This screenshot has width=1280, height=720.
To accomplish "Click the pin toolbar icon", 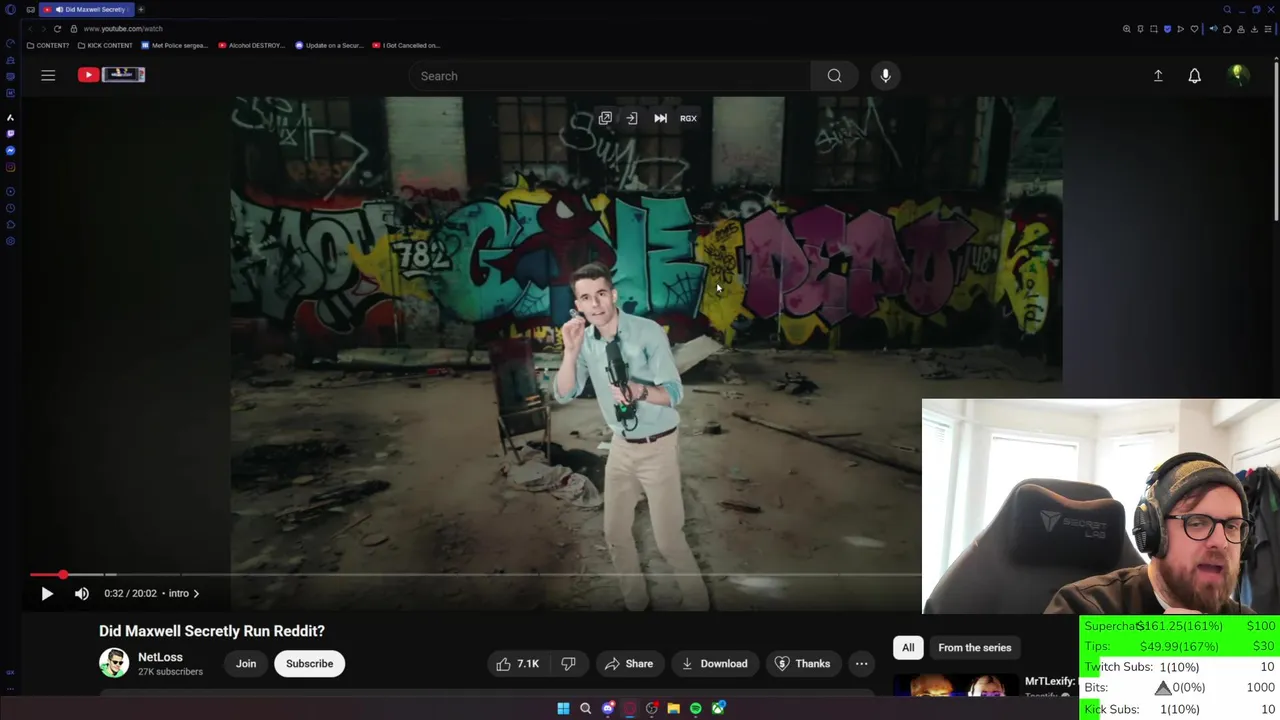I will point(1140,29).
